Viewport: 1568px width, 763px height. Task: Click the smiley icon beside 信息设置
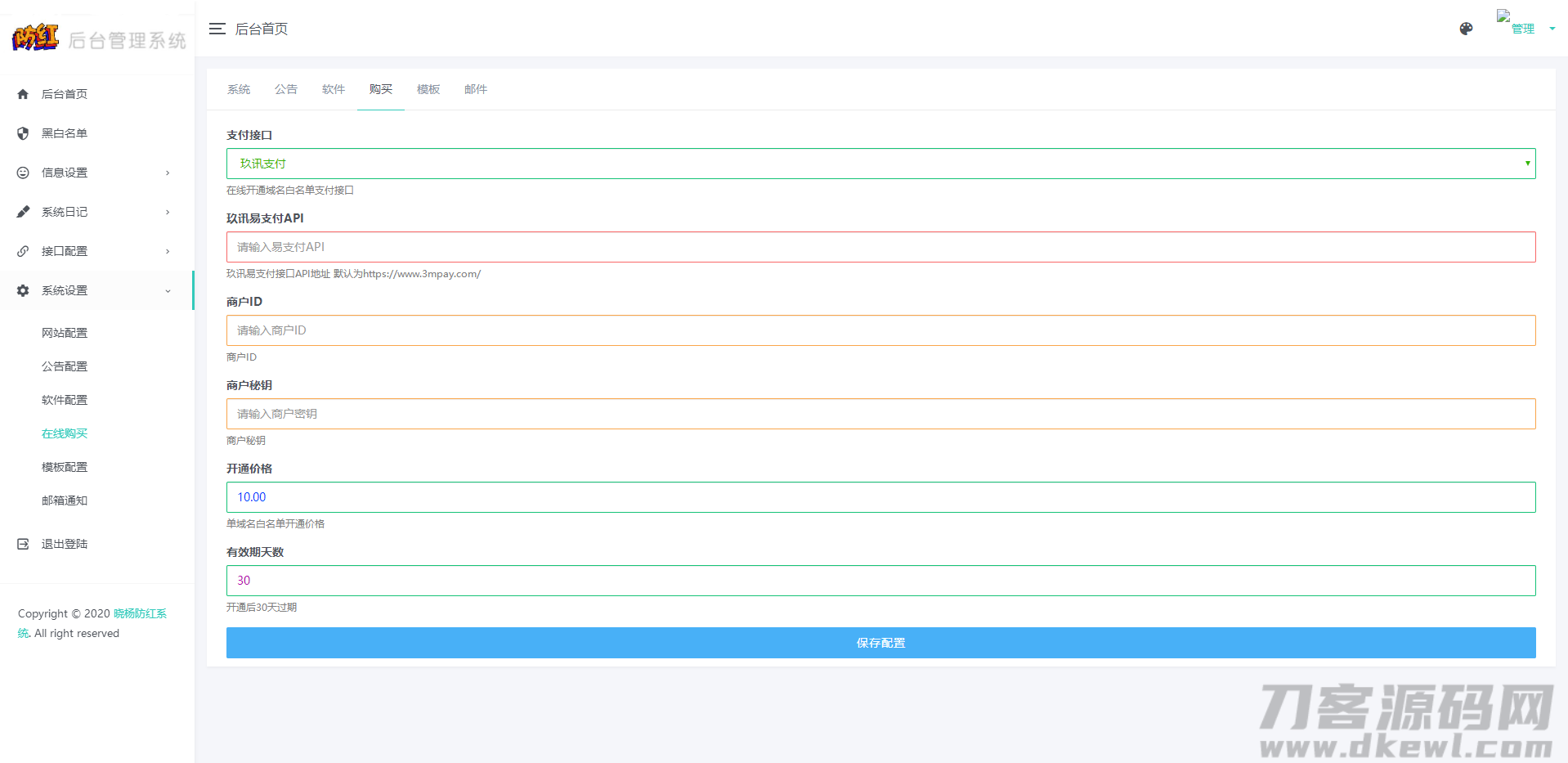tap(23, 173)
